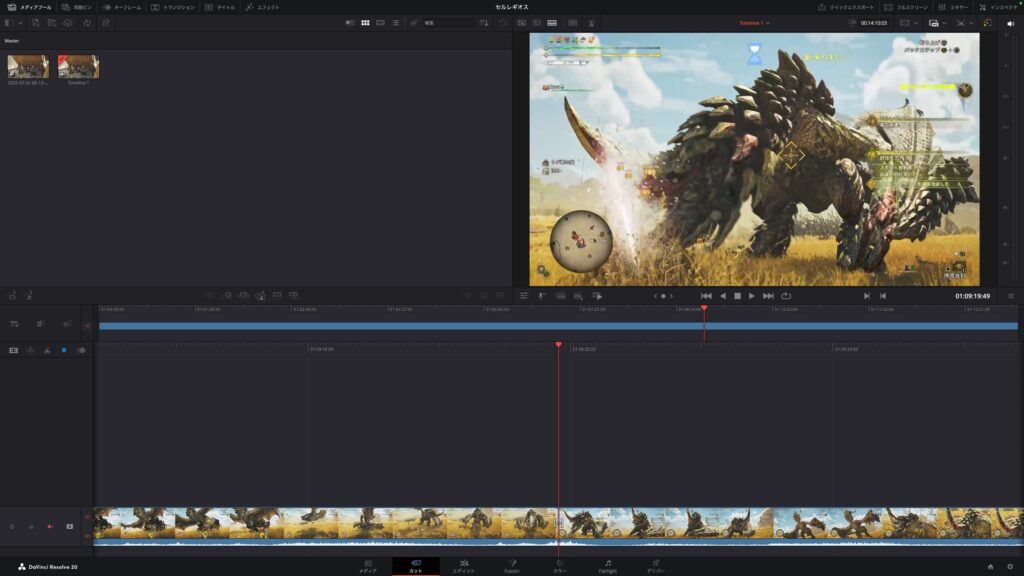Click the Close Up edit icon

pos(260,296)
